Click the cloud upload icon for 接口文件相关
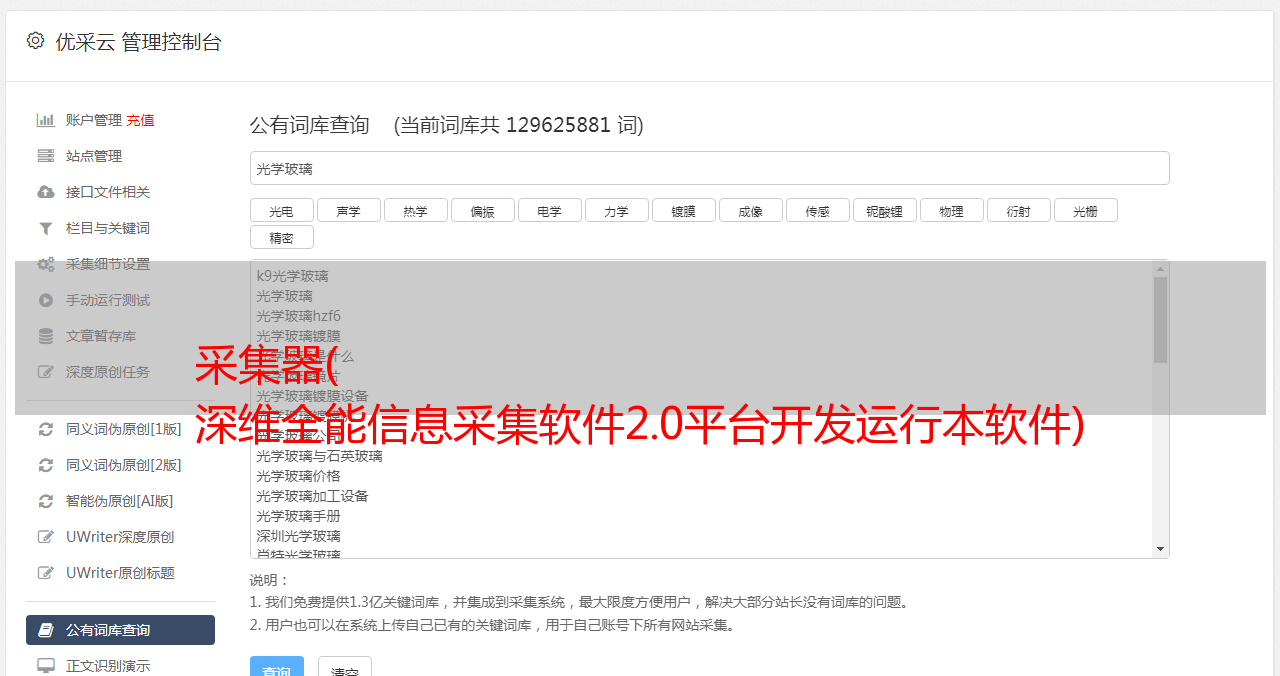 (x=46, y=192)
